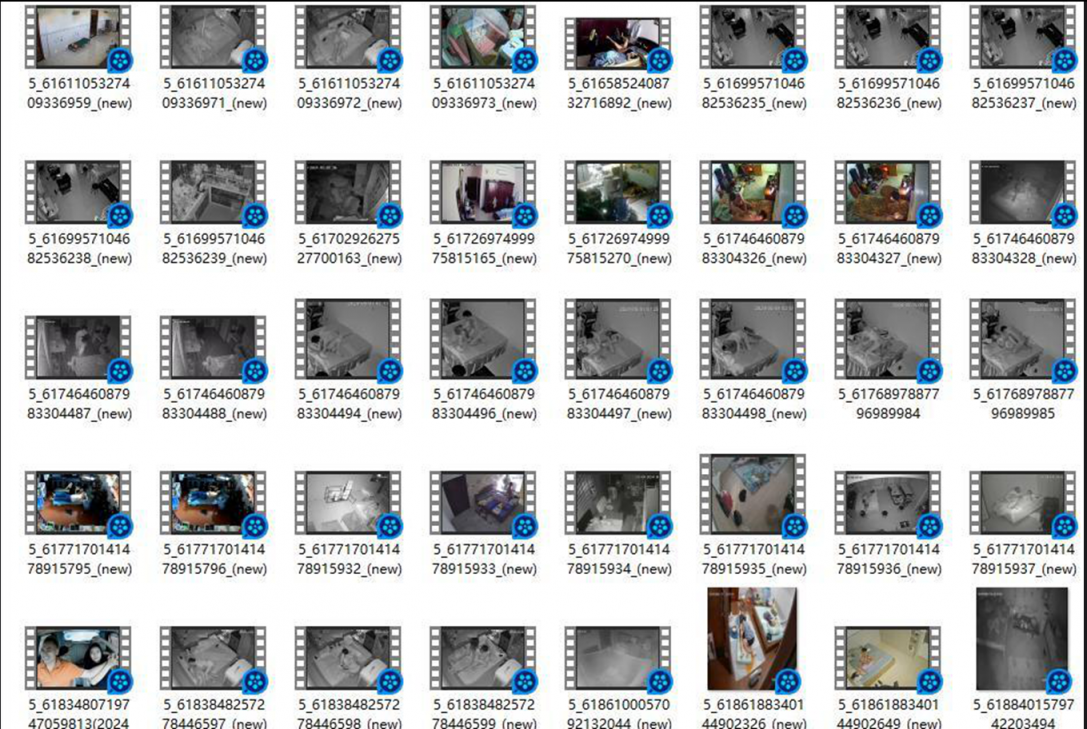This screenshot has width=1087, height=729.
Task: Click thumbnail of file ending in 44902649
Action: coord(888,660)
